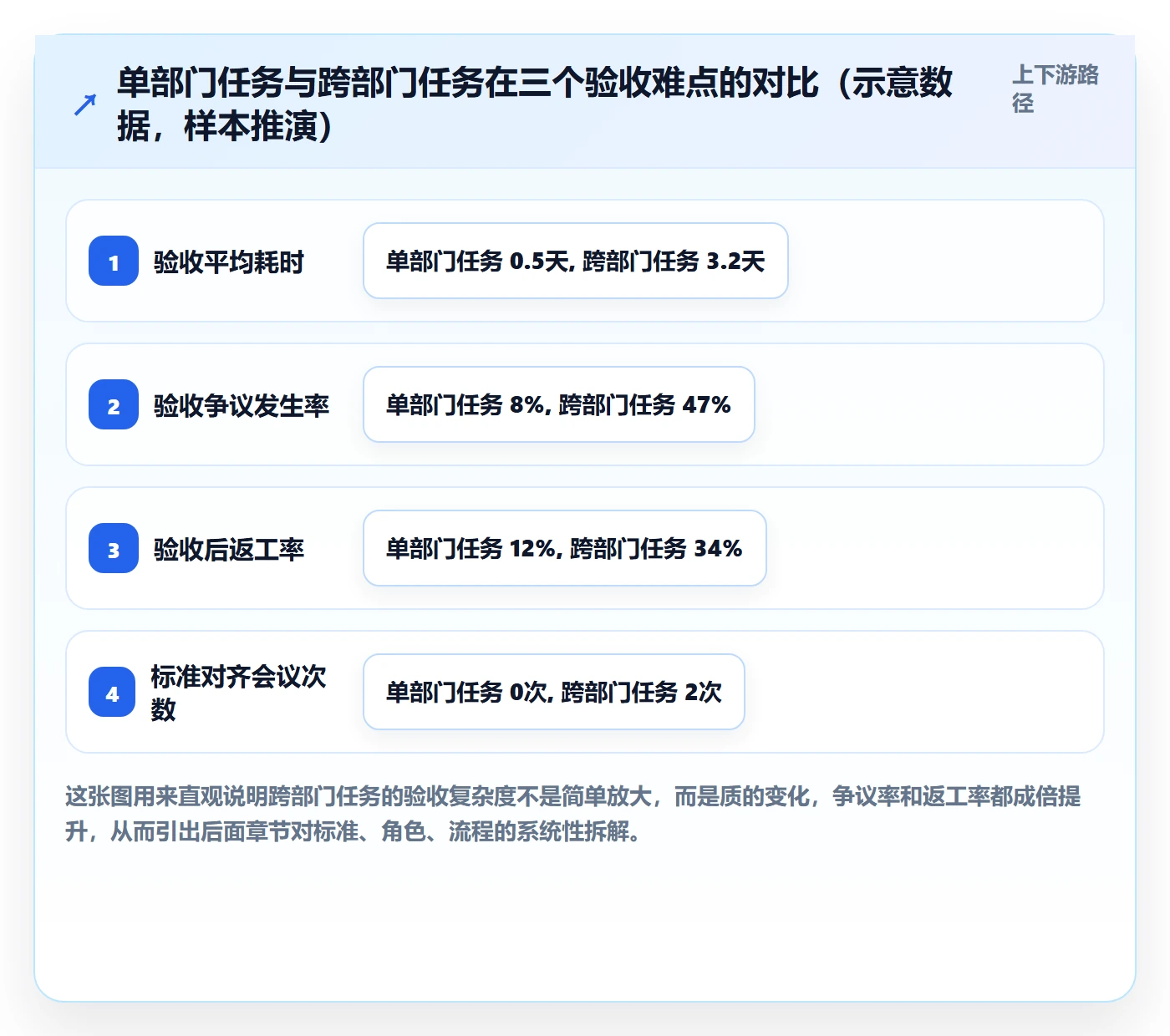Select the 上下游路径 tag in the header
The height and width of the screenshot is (1036, 1170).
point(1056,89)
